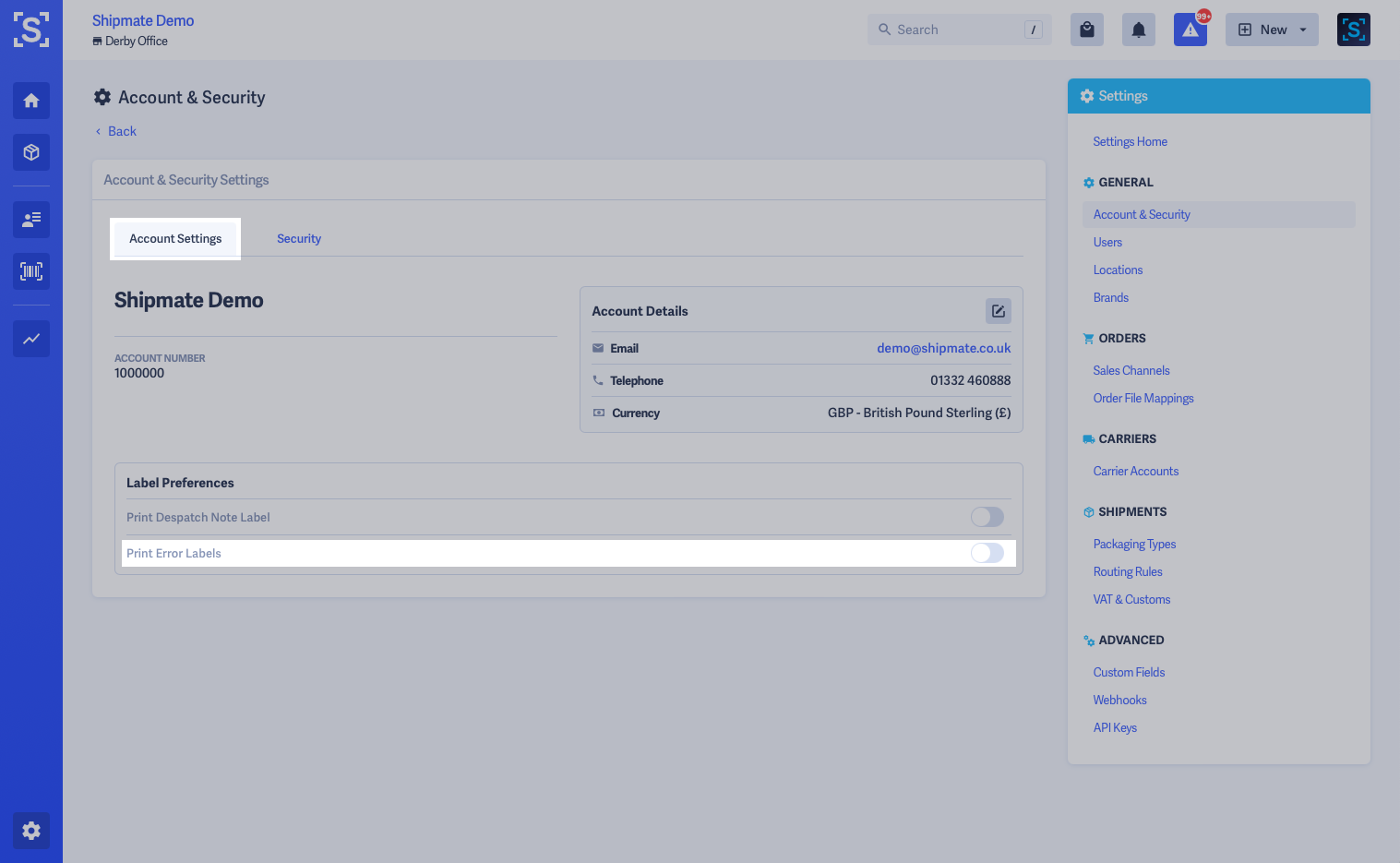
Task: Click the GBP - British Pound Sterling value
Action: pyautogui.click(x=919, y=413)
